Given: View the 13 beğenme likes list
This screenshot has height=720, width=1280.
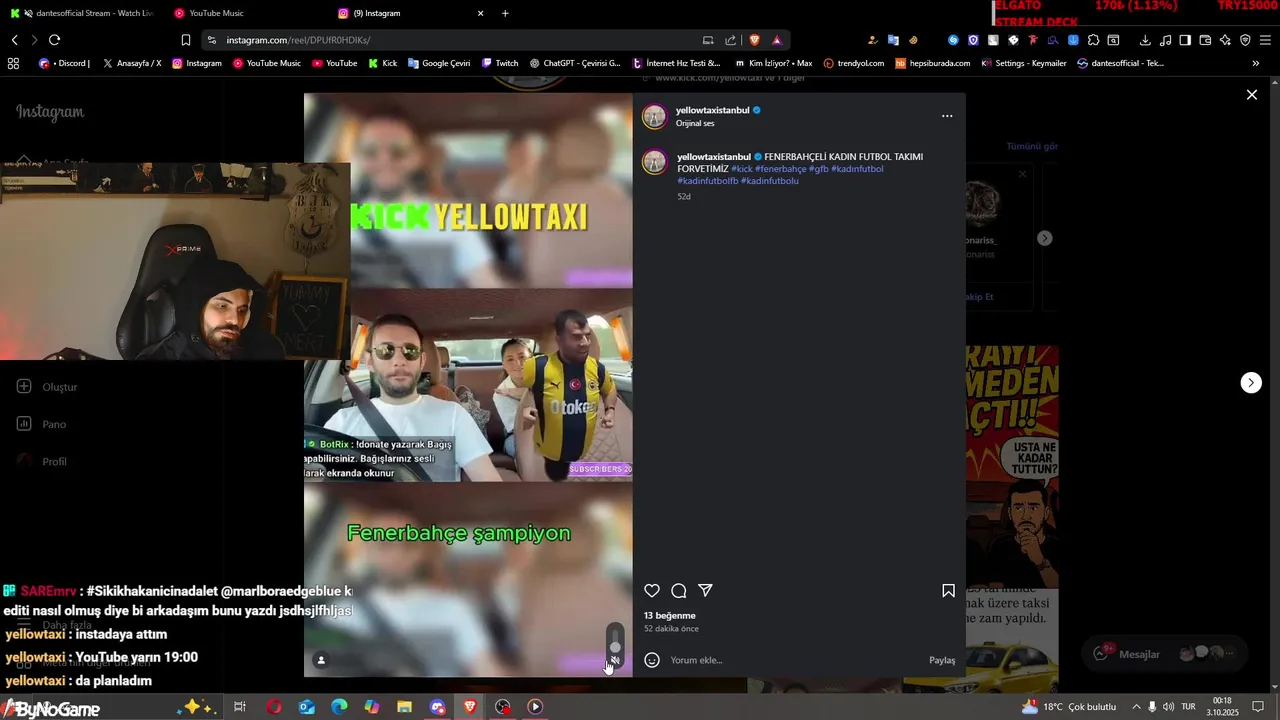Looking at the screenshot, I should click(x=670, y=616).
